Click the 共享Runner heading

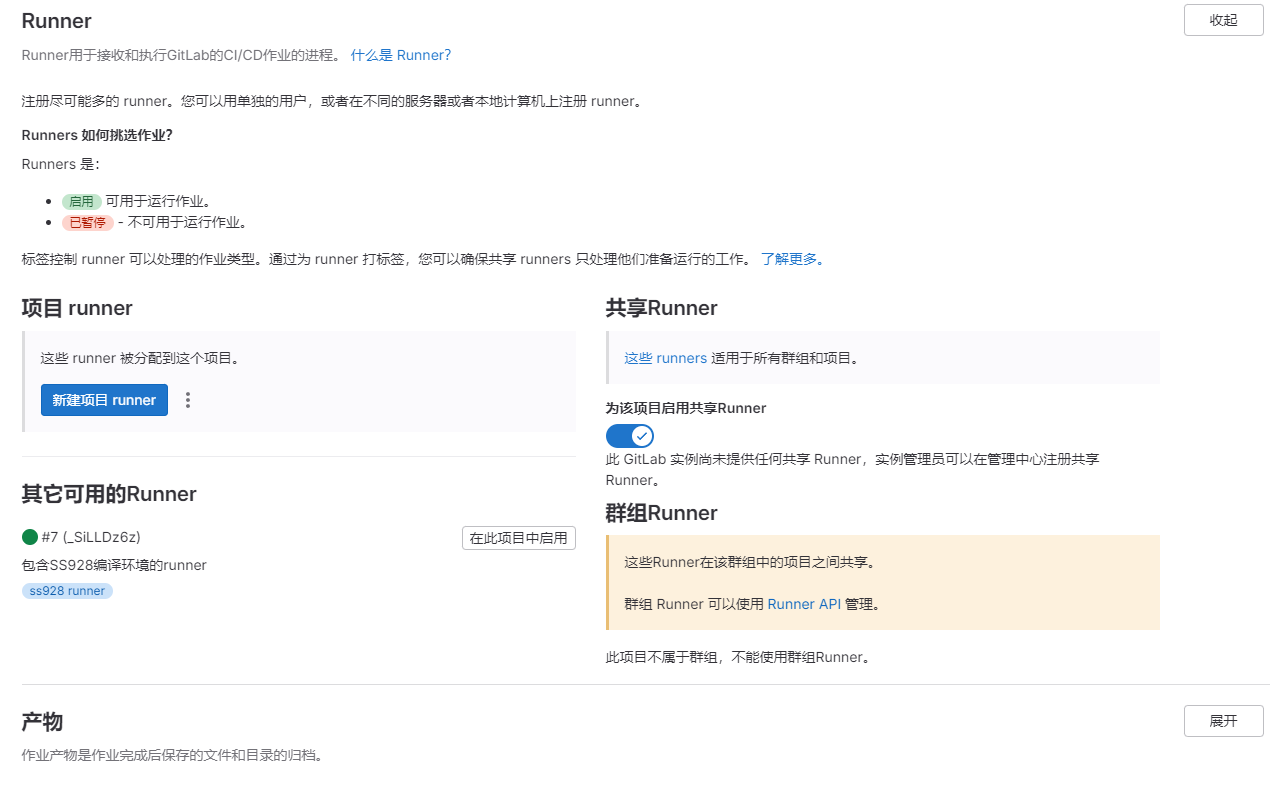(x=661, y=308)
